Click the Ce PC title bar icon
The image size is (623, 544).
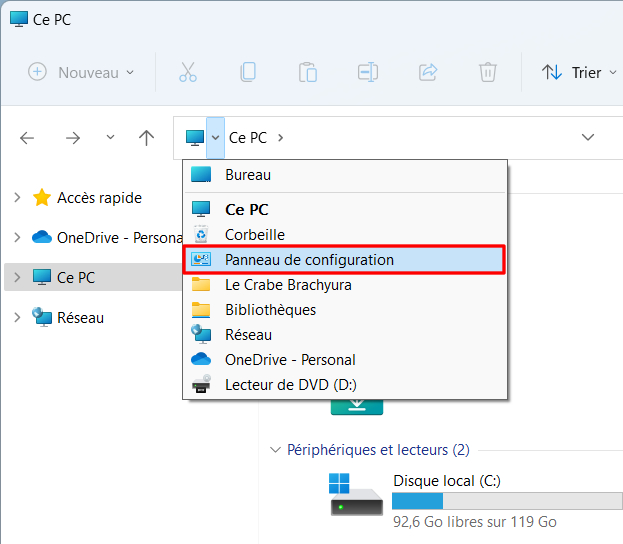coord(19,19)
